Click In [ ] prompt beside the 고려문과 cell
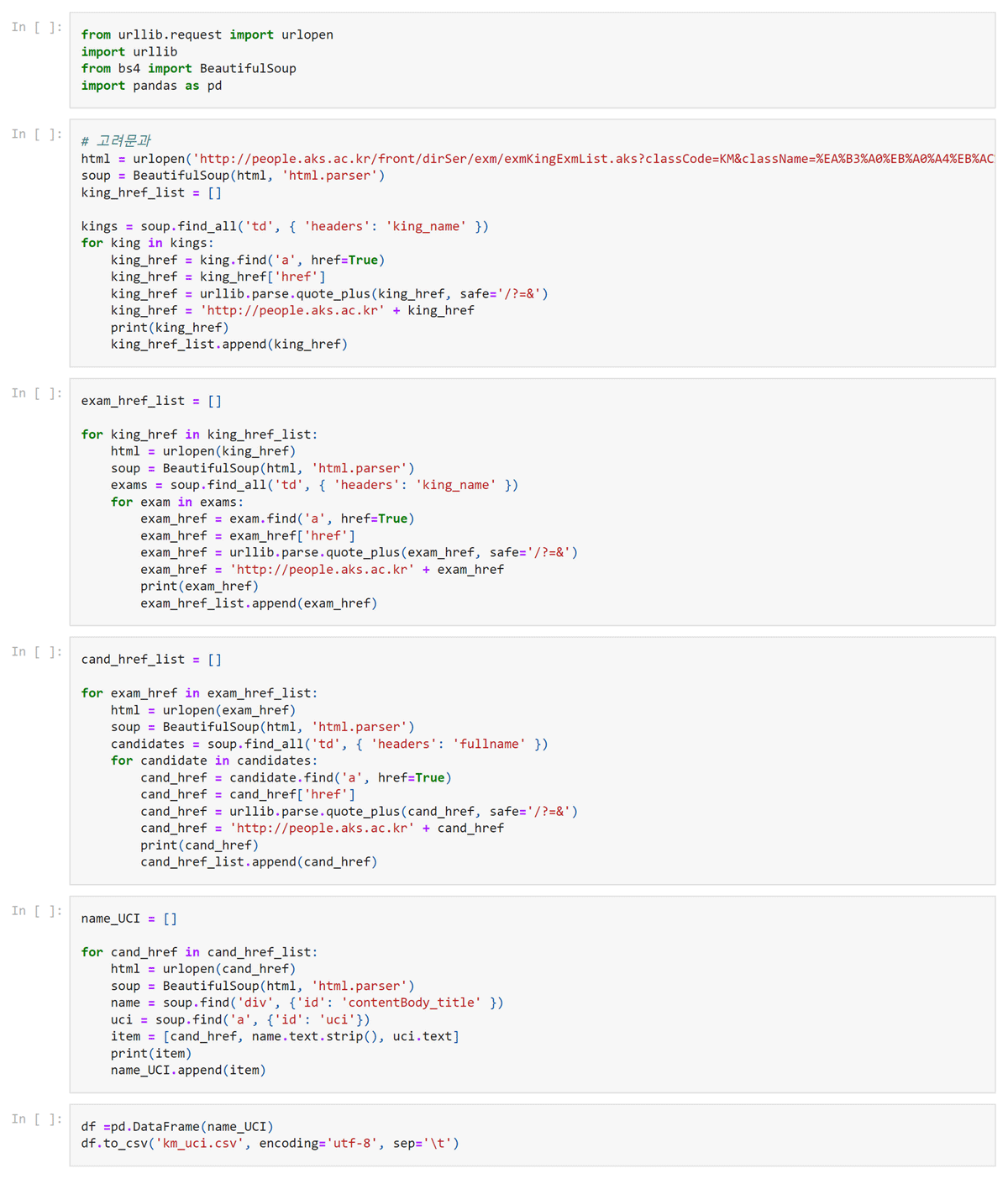 (36, 134)
